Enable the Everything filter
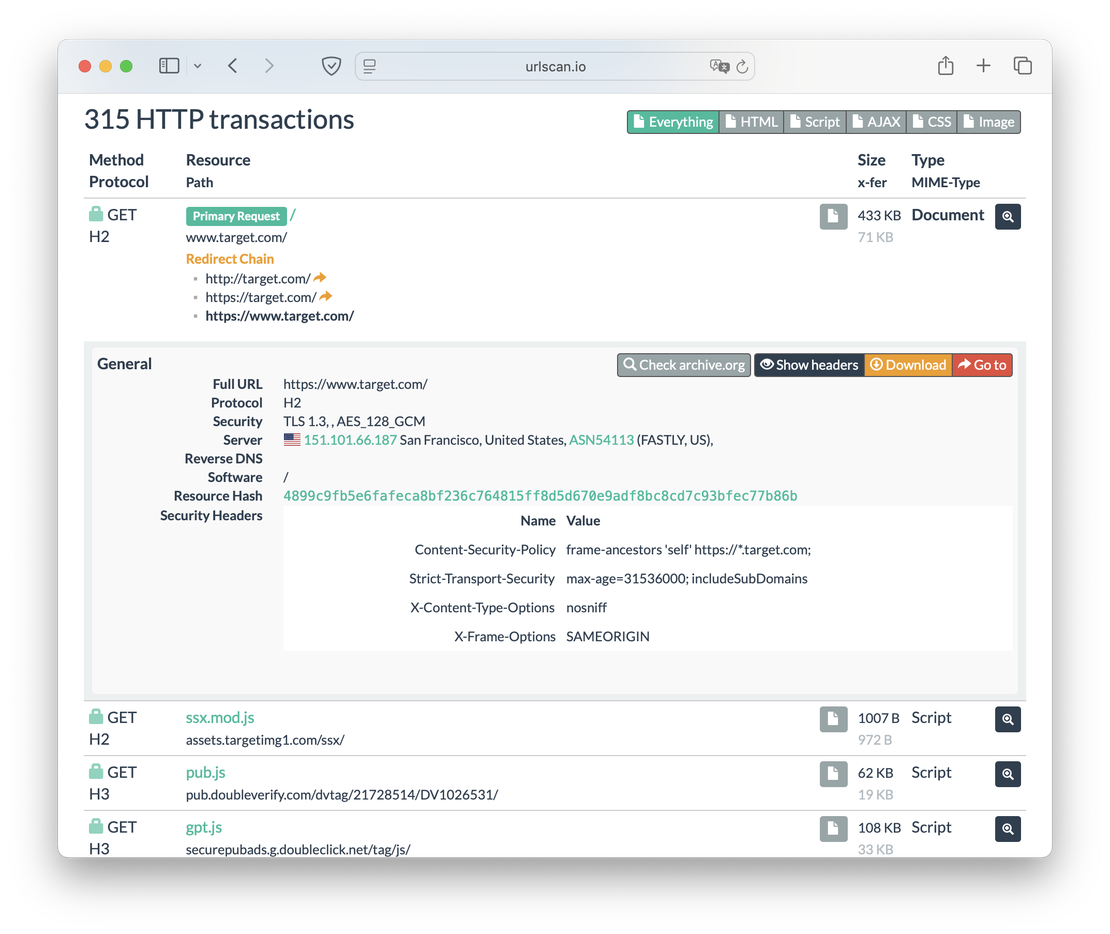1110x934 pixels. coord(672,122)
